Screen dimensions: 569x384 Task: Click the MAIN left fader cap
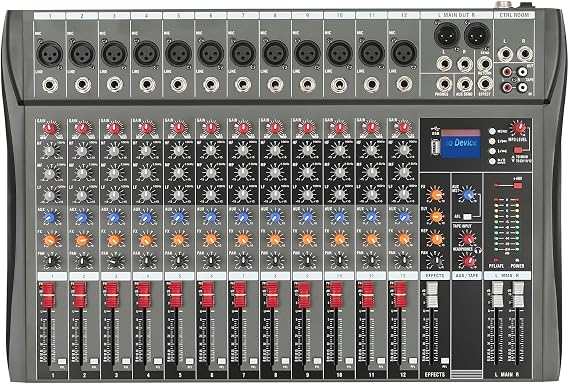click(x=497, y=295)
